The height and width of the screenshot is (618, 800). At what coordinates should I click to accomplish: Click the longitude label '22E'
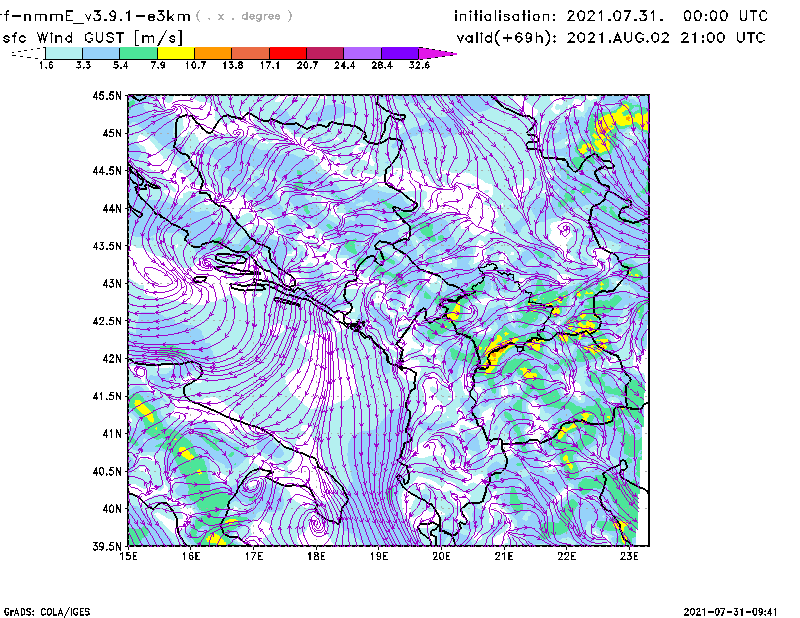(566, 556)
